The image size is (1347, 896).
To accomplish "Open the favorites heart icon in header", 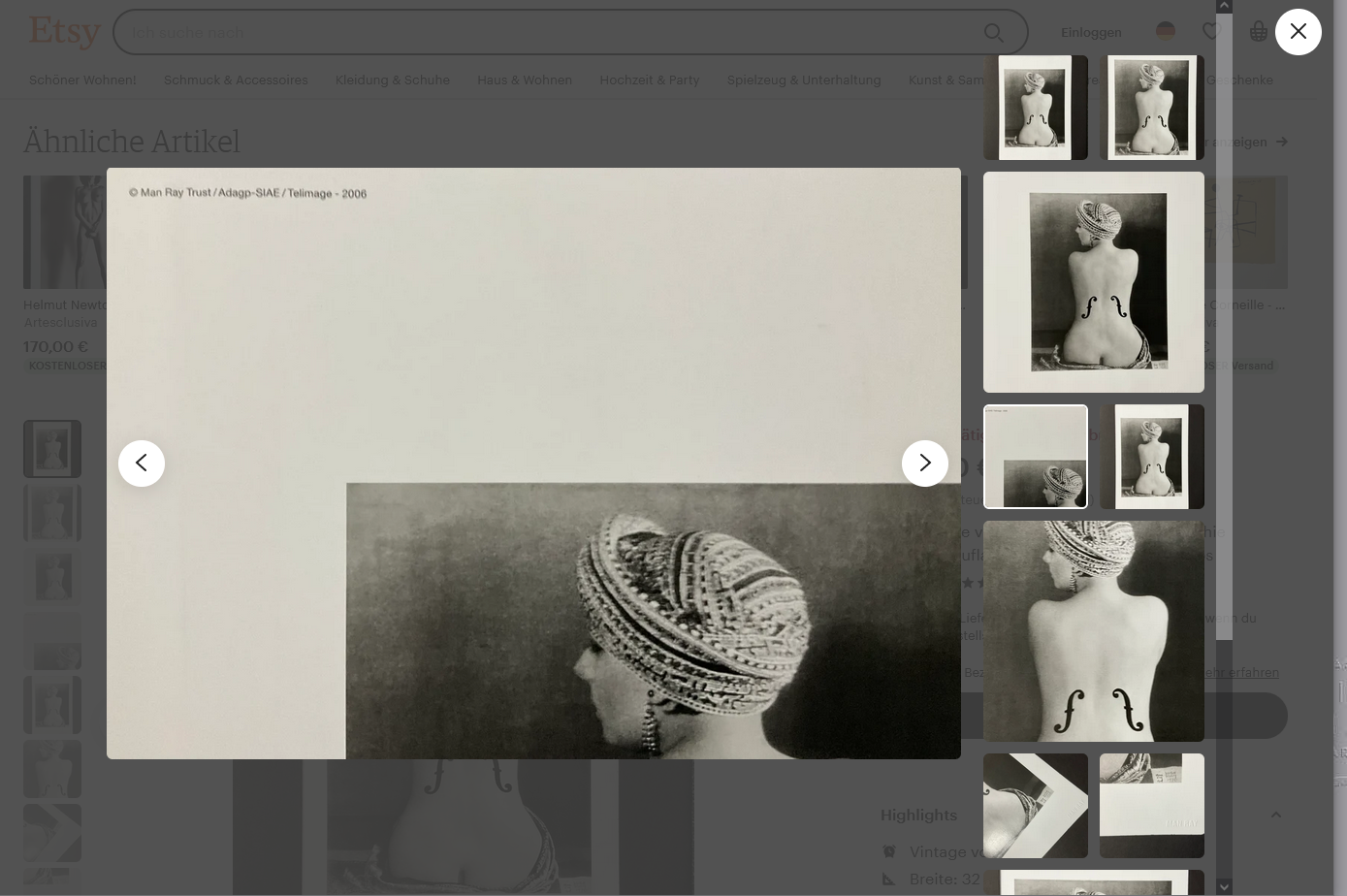I will [1210, 32].
